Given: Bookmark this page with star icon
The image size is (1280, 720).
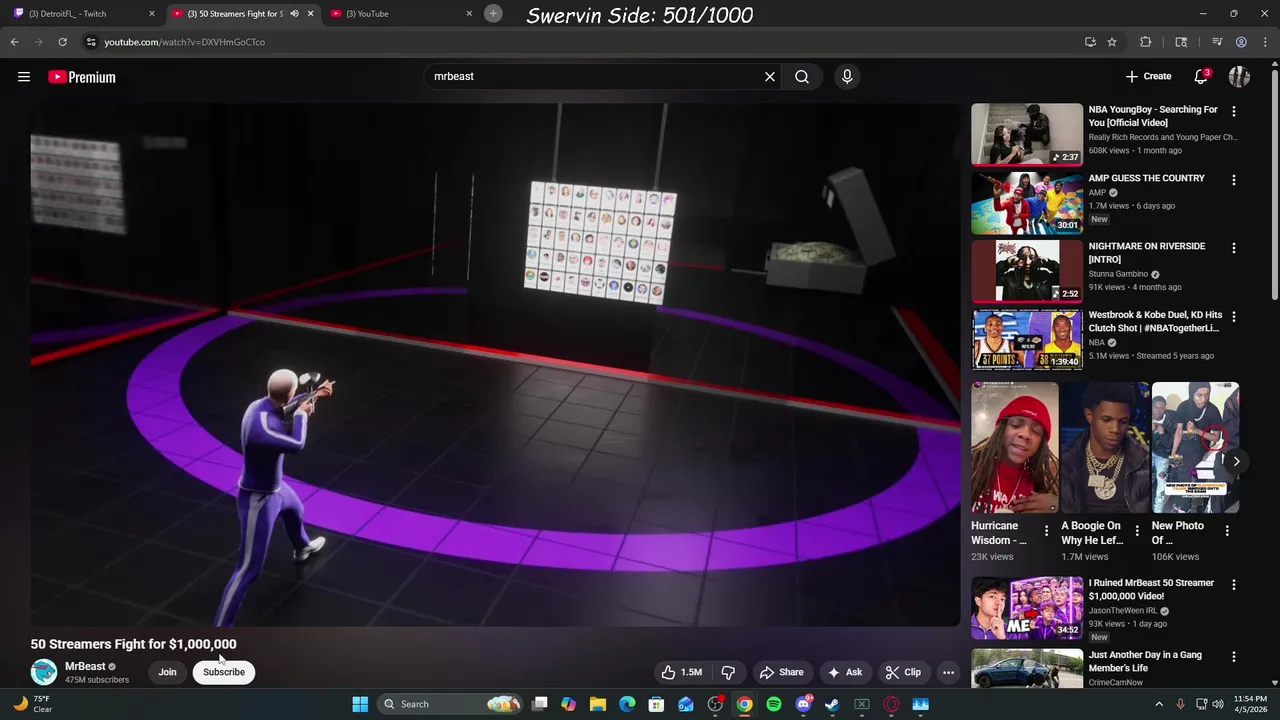Looking at the screenshot, I should (x=1112, y=42).
